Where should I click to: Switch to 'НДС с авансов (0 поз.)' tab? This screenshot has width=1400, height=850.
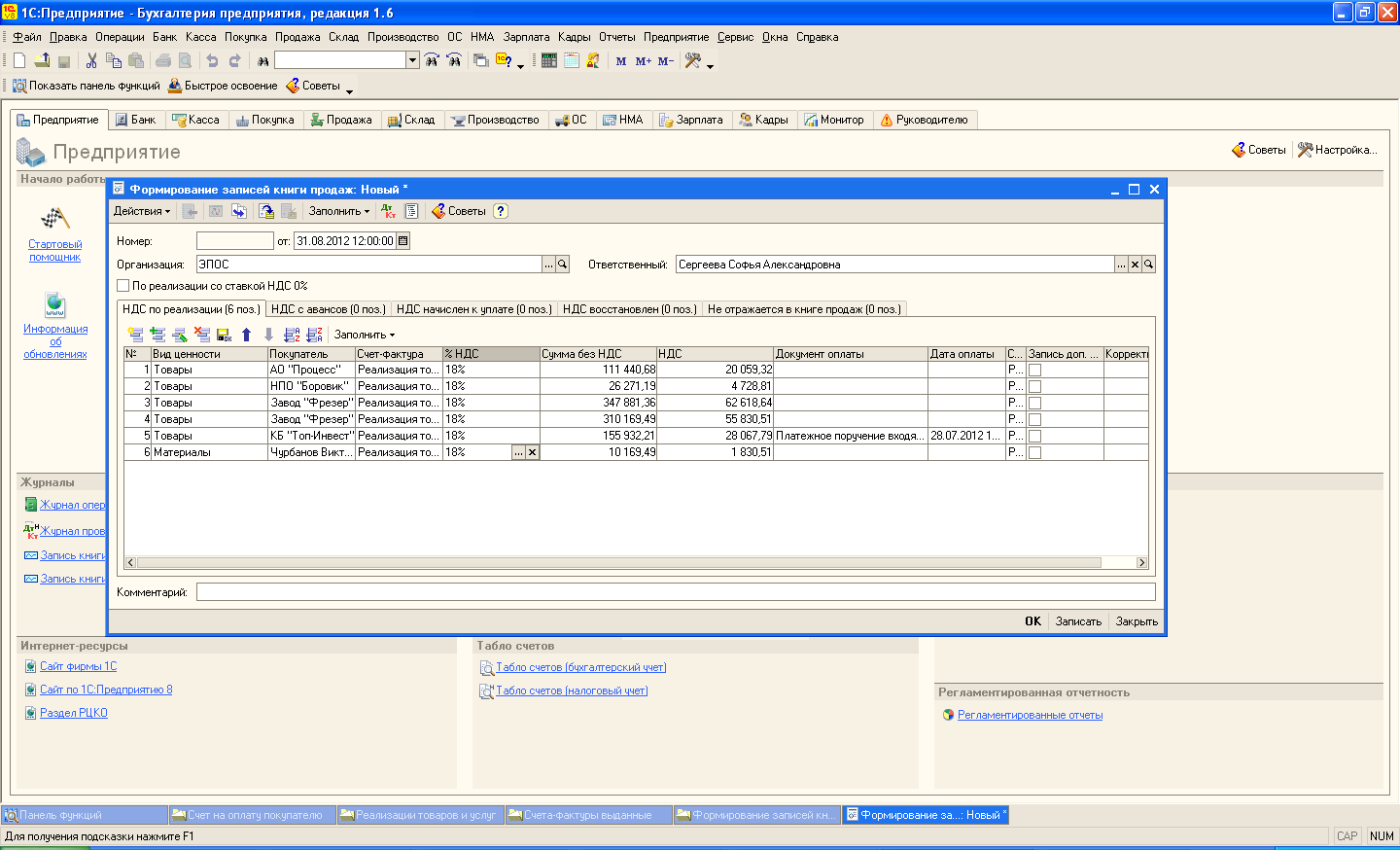click(x=329, y=309)
